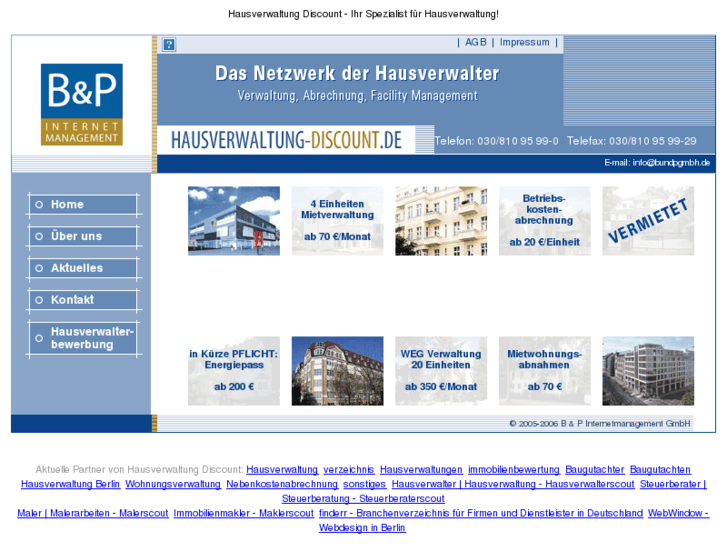
Task: Click the VERMIETET stamped tile
Action: click(x=648, y=221)
